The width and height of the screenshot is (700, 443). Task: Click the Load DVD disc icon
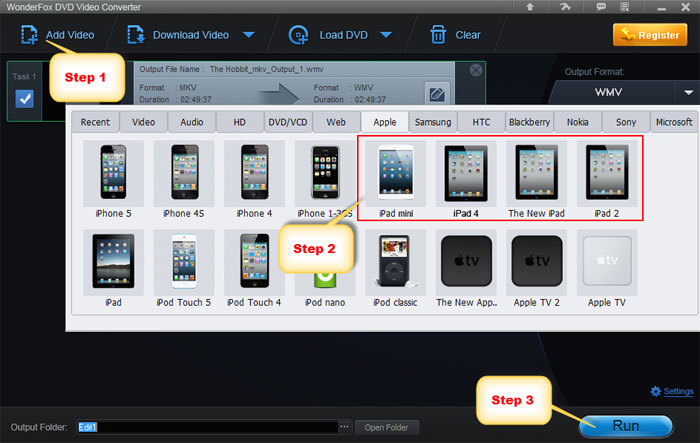click(x=298, y=35)
